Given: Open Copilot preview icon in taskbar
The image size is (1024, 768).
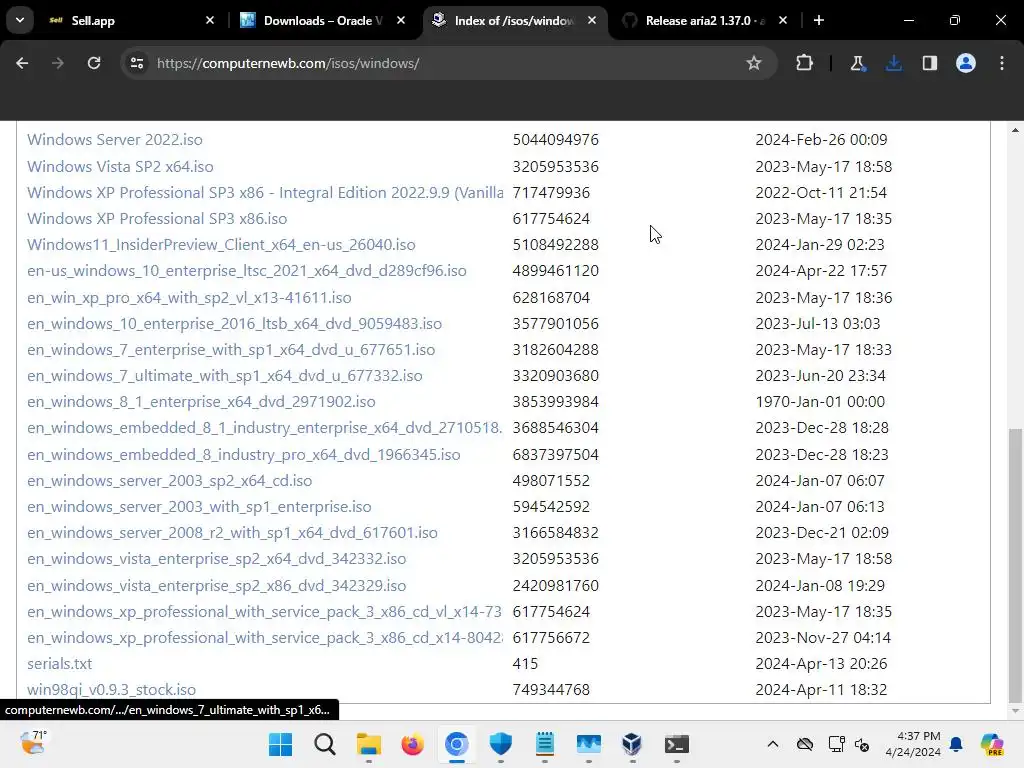Looking at the screenshot, I should pyautogui.click(x=992, y=744).
